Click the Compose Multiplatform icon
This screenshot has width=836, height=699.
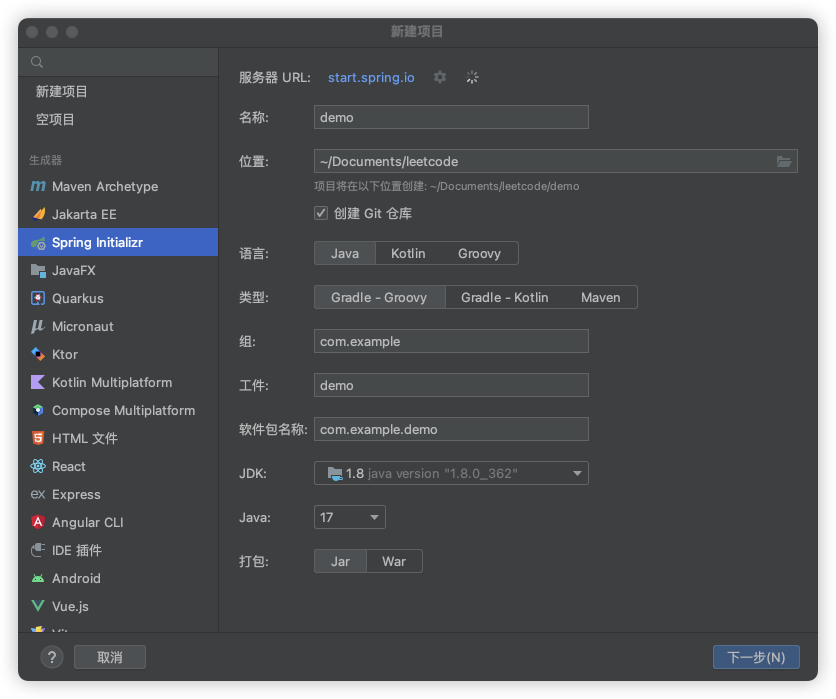pyautogui.click(x=38, y=410)
